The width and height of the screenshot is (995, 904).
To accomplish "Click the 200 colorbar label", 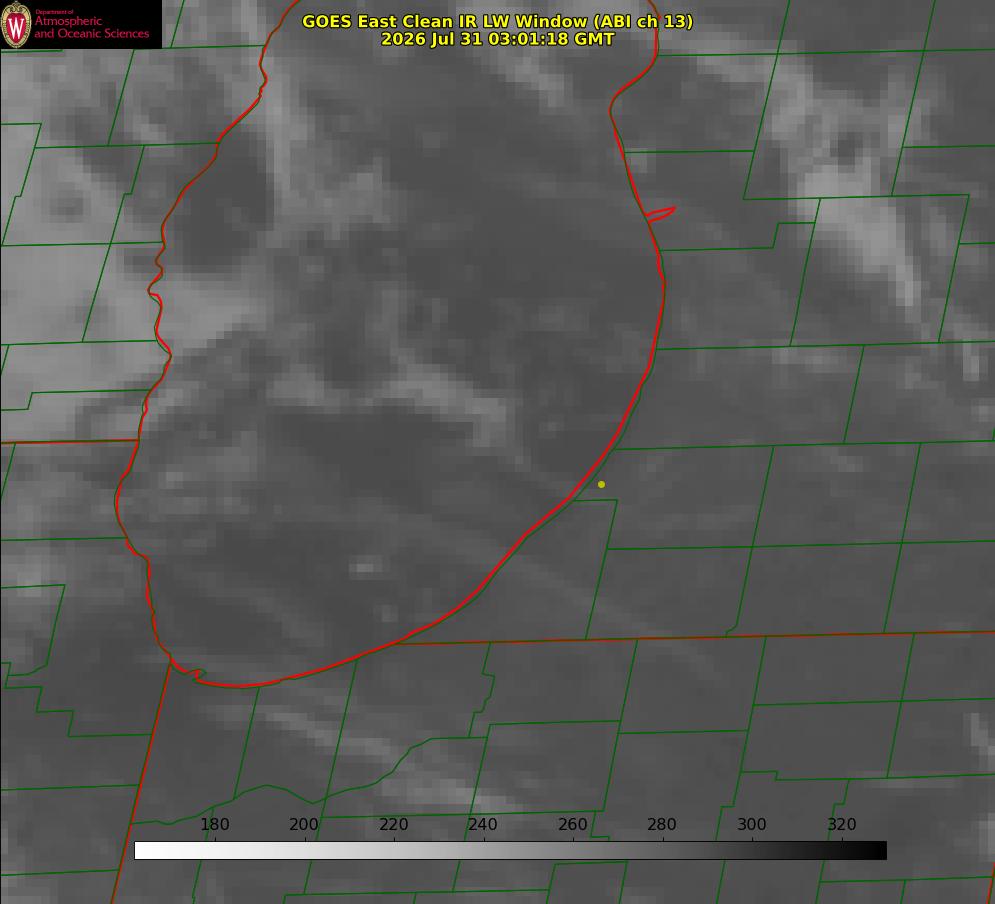I will pos(304,824).
